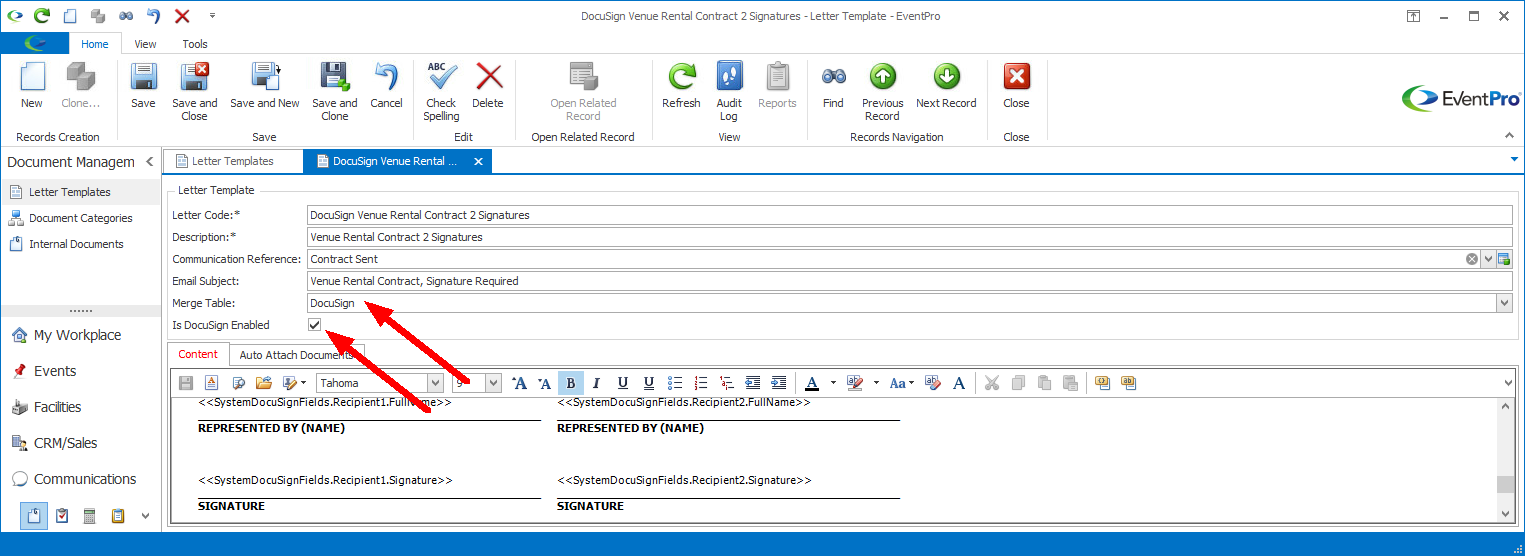Uncheck Is DocuSign Enabled checkbox
This screenshot has height=556, width=1525.
pos(315,325)
